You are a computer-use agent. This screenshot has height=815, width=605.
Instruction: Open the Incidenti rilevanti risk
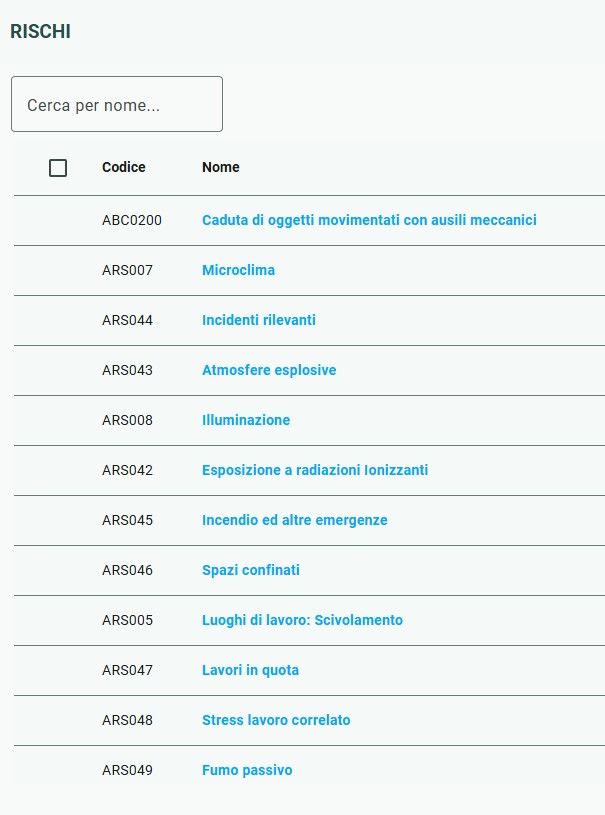[x=258, y=320]
